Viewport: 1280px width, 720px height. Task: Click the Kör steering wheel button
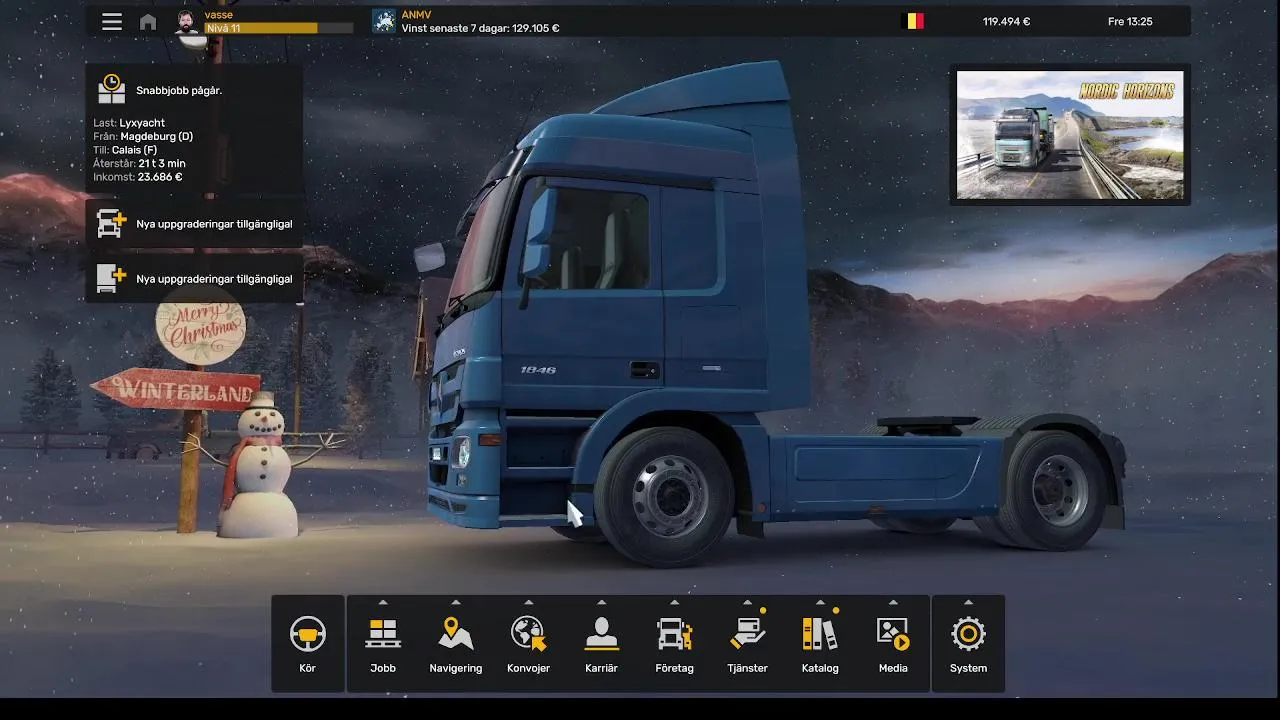[307, 644]
